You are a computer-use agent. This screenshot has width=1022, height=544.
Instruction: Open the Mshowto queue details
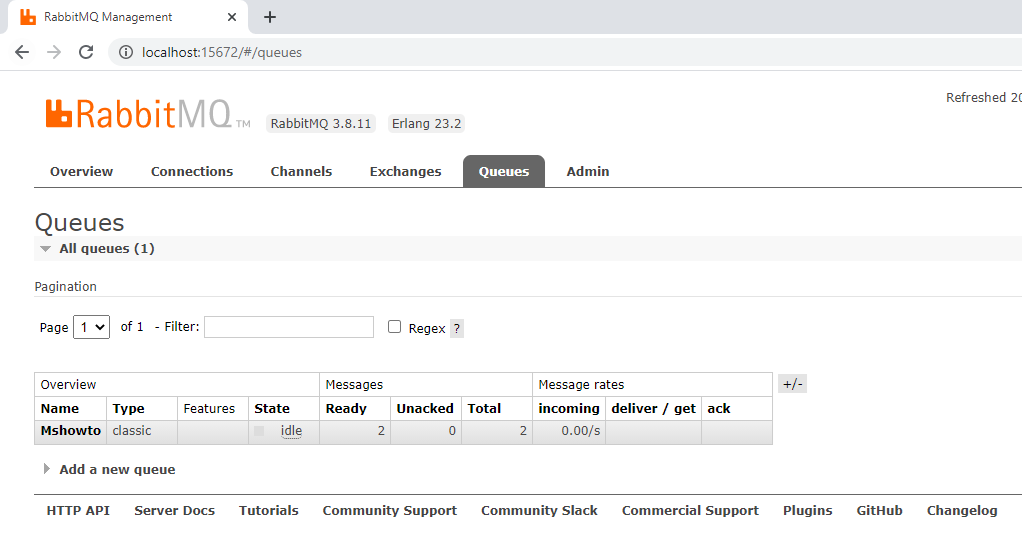[x=70, y=431]
